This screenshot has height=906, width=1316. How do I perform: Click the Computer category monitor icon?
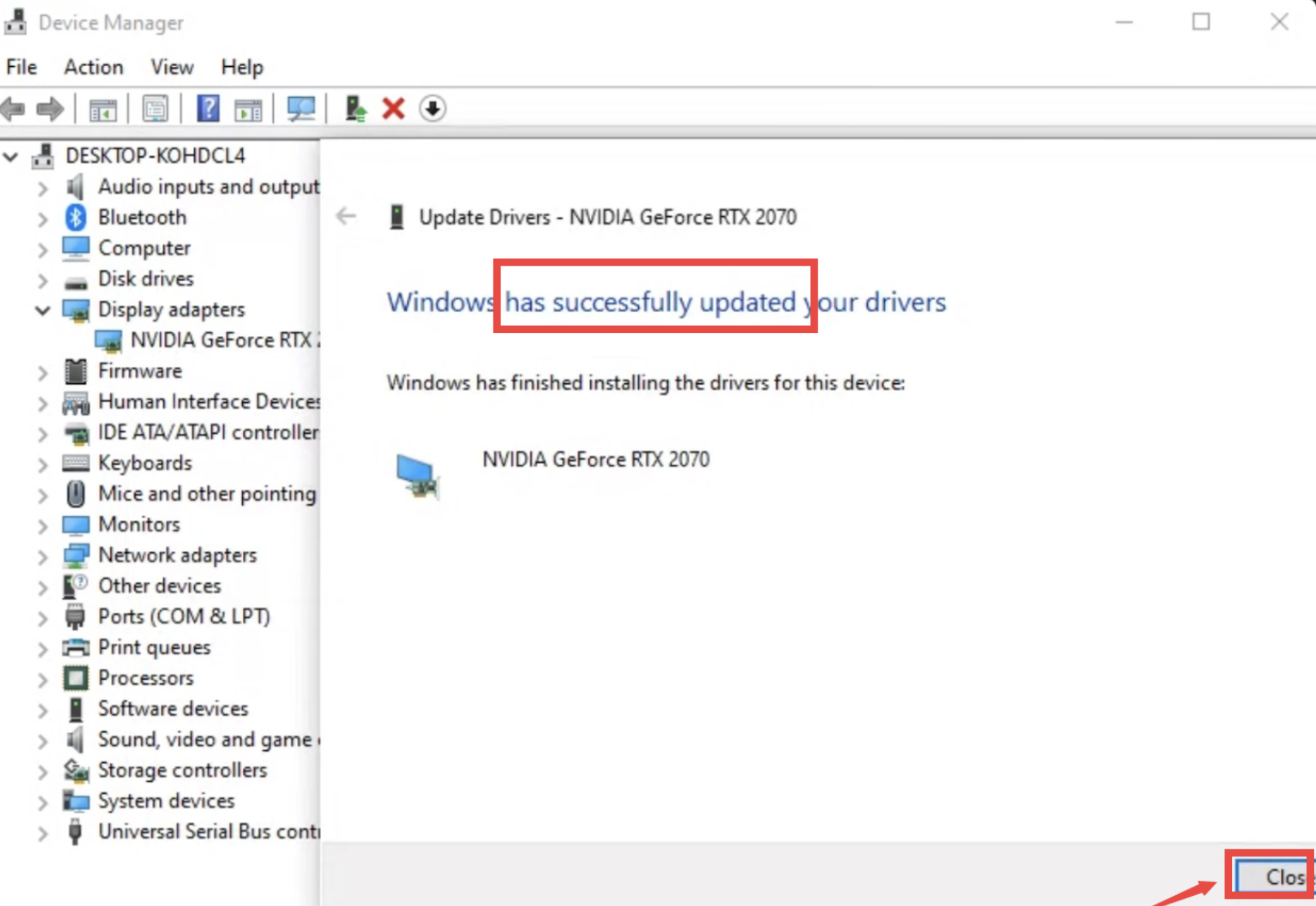(75, 248)
